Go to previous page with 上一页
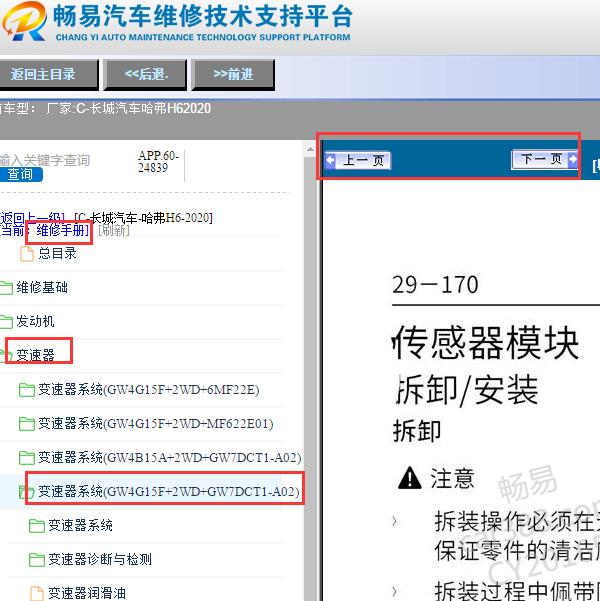Screen dimensions: 600x601 tap(358, 160)
